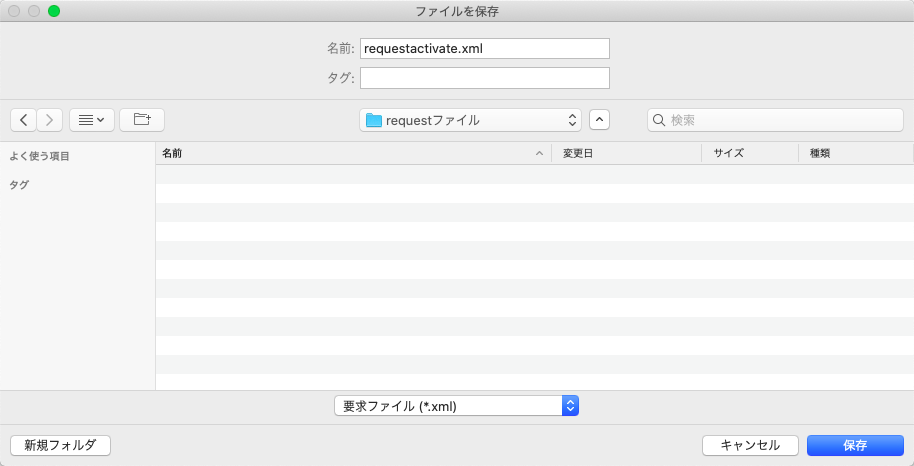Sort by the 種類 column header

[856, 153]
